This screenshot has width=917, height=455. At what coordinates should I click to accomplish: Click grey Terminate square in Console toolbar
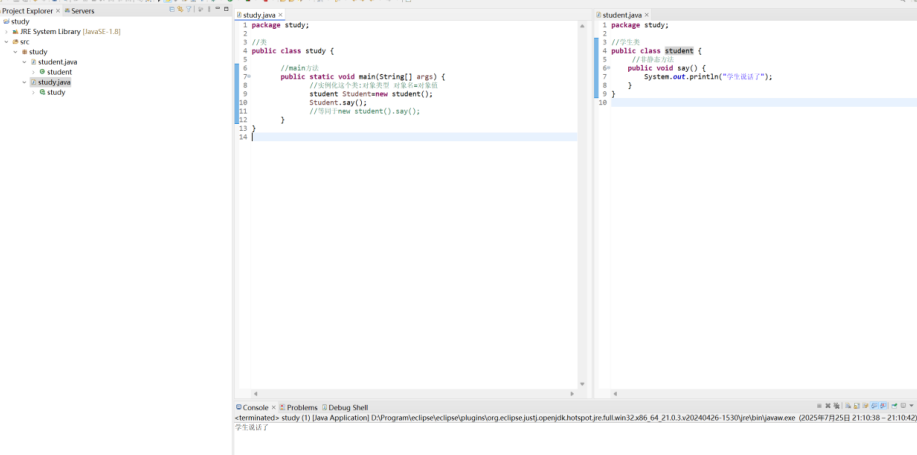[819, 405]
